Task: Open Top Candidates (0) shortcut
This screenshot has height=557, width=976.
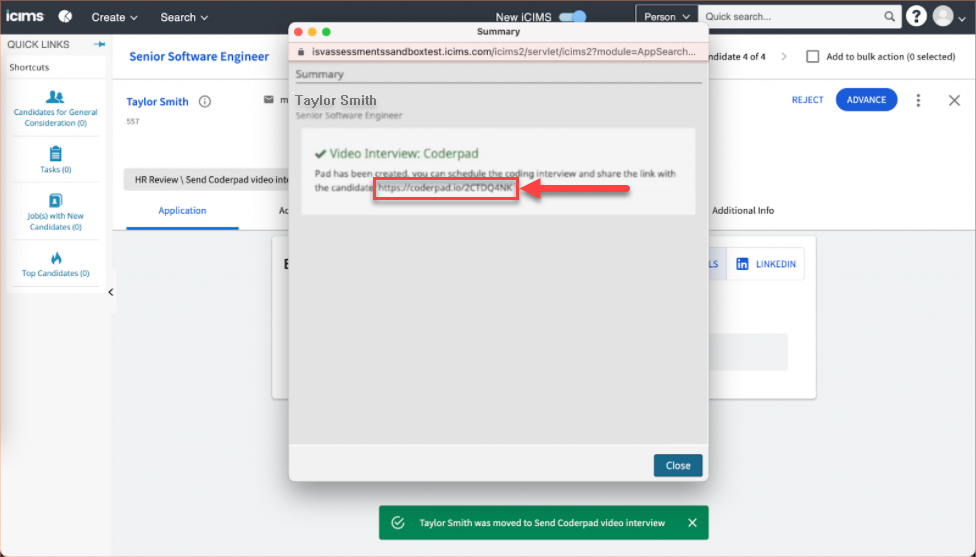Action: point(55,264)
